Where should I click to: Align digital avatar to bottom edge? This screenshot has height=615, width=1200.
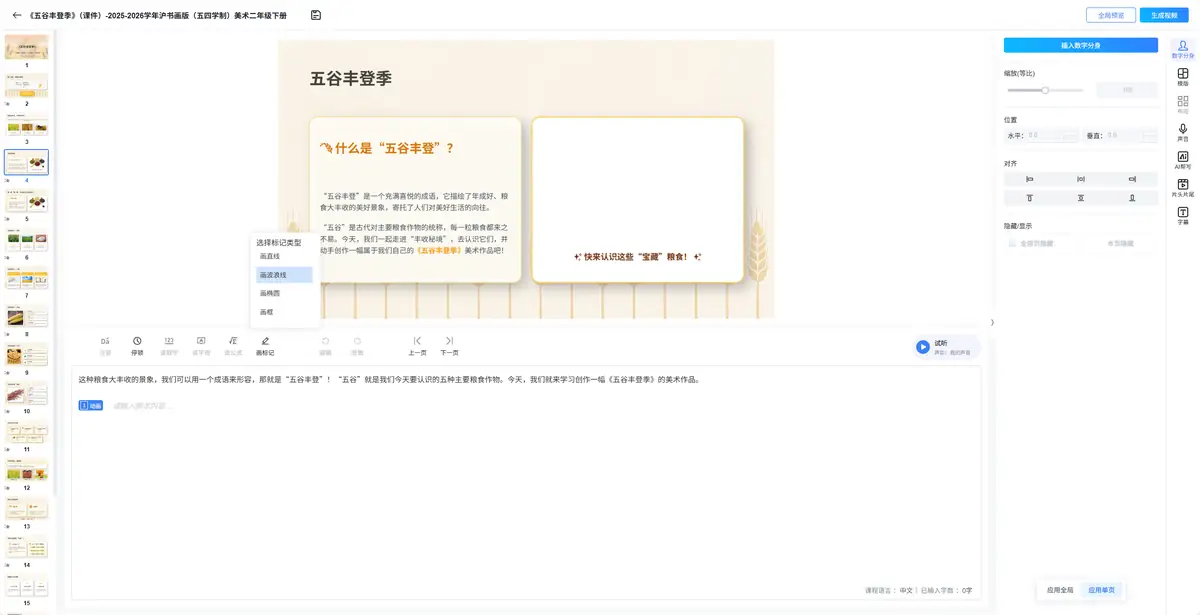coord(1132,198)
